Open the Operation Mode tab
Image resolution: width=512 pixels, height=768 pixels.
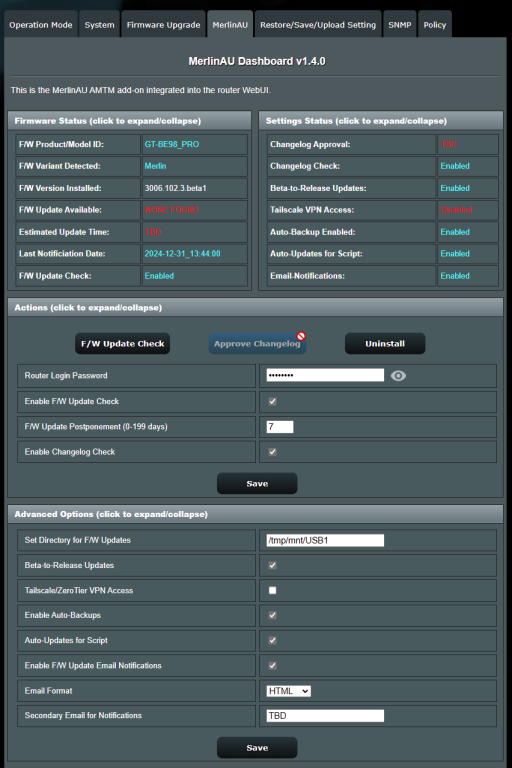point(41,24)
